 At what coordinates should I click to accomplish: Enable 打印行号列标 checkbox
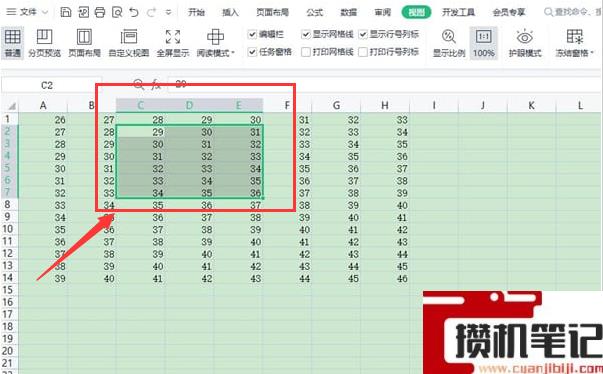pyautogui.click(x=363, y=52)
